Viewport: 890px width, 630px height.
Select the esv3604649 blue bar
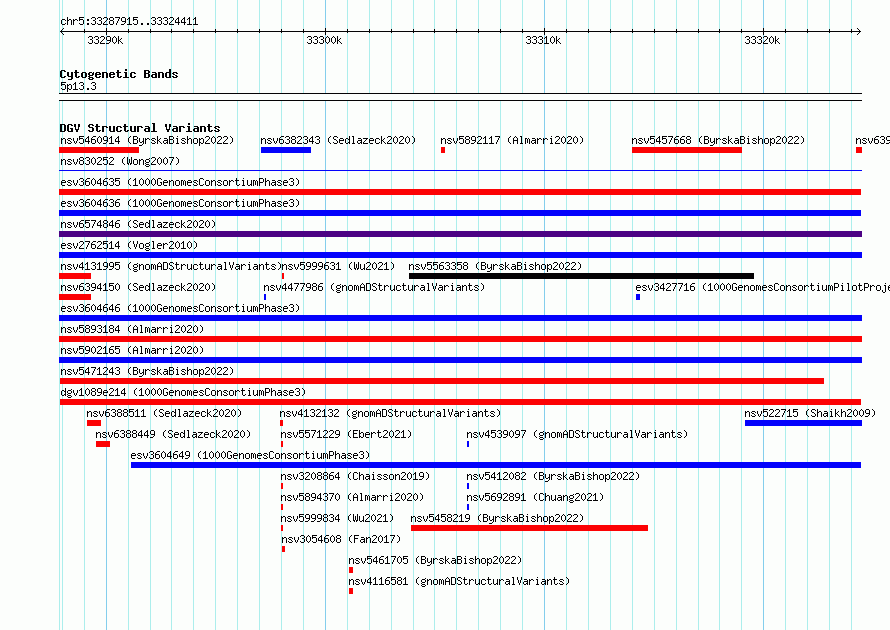pos(496,465)
